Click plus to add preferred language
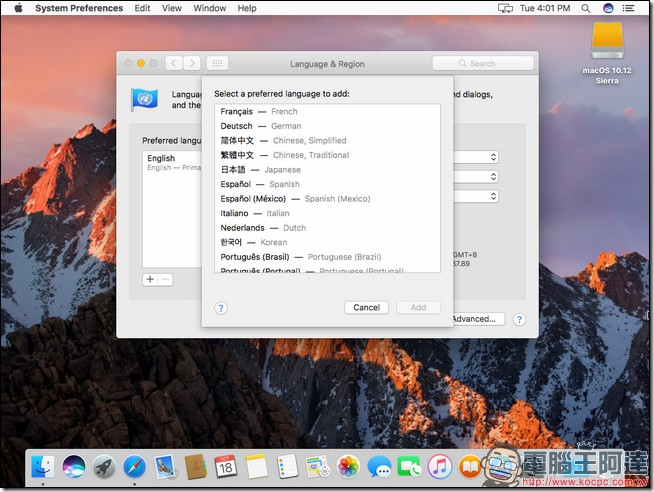Image resolution: width=654 pixels, height=492 pixels. [x=150, y=279]
